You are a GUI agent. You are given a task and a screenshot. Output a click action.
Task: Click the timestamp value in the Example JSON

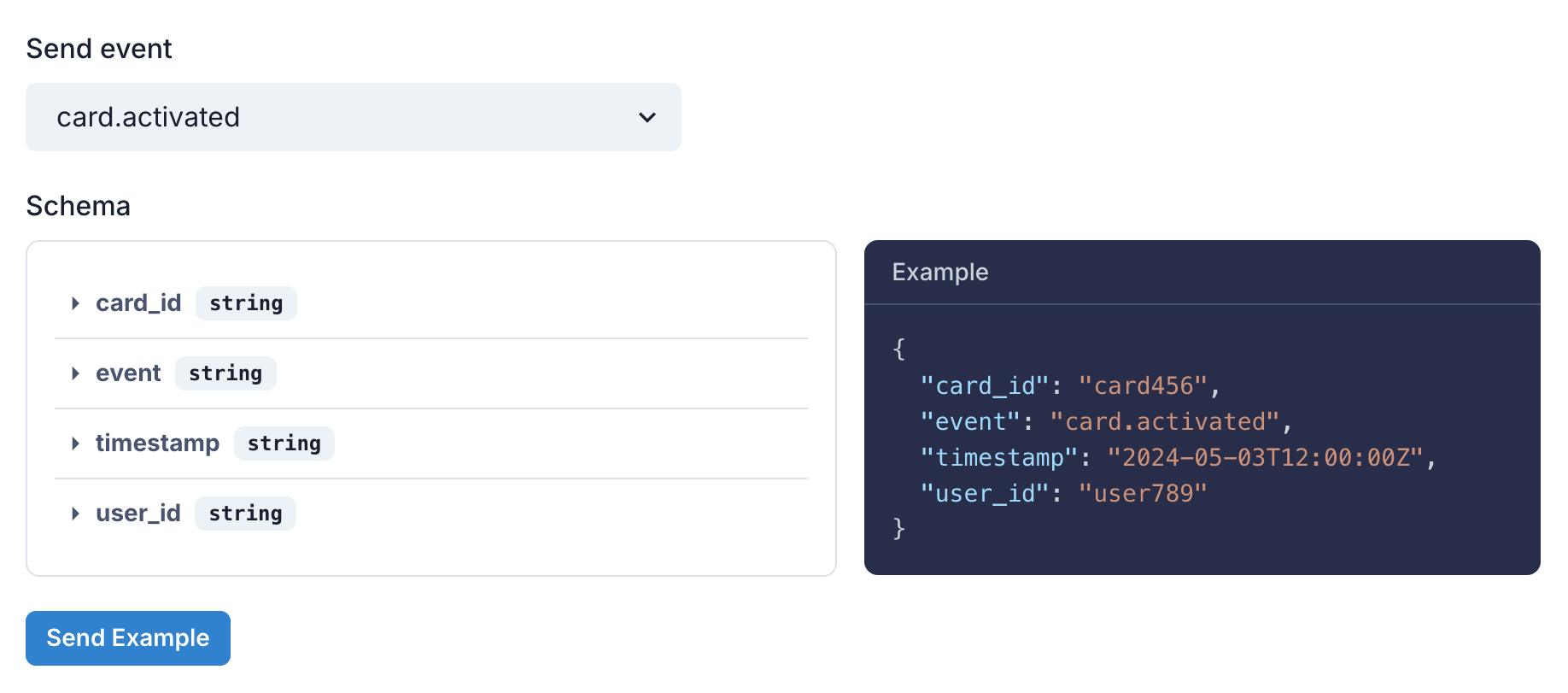[x=1272, y=457]
